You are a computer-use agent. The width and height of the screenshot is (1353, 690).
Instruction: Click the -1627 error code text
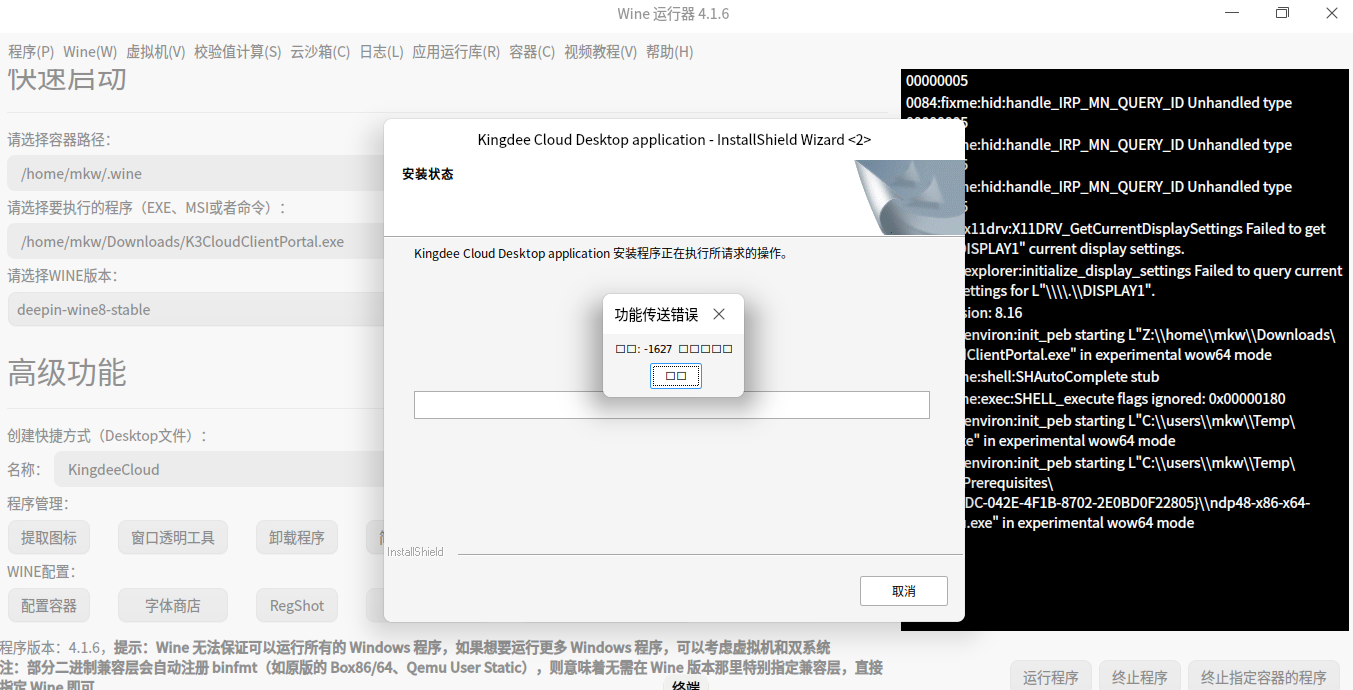coord(658,349)
